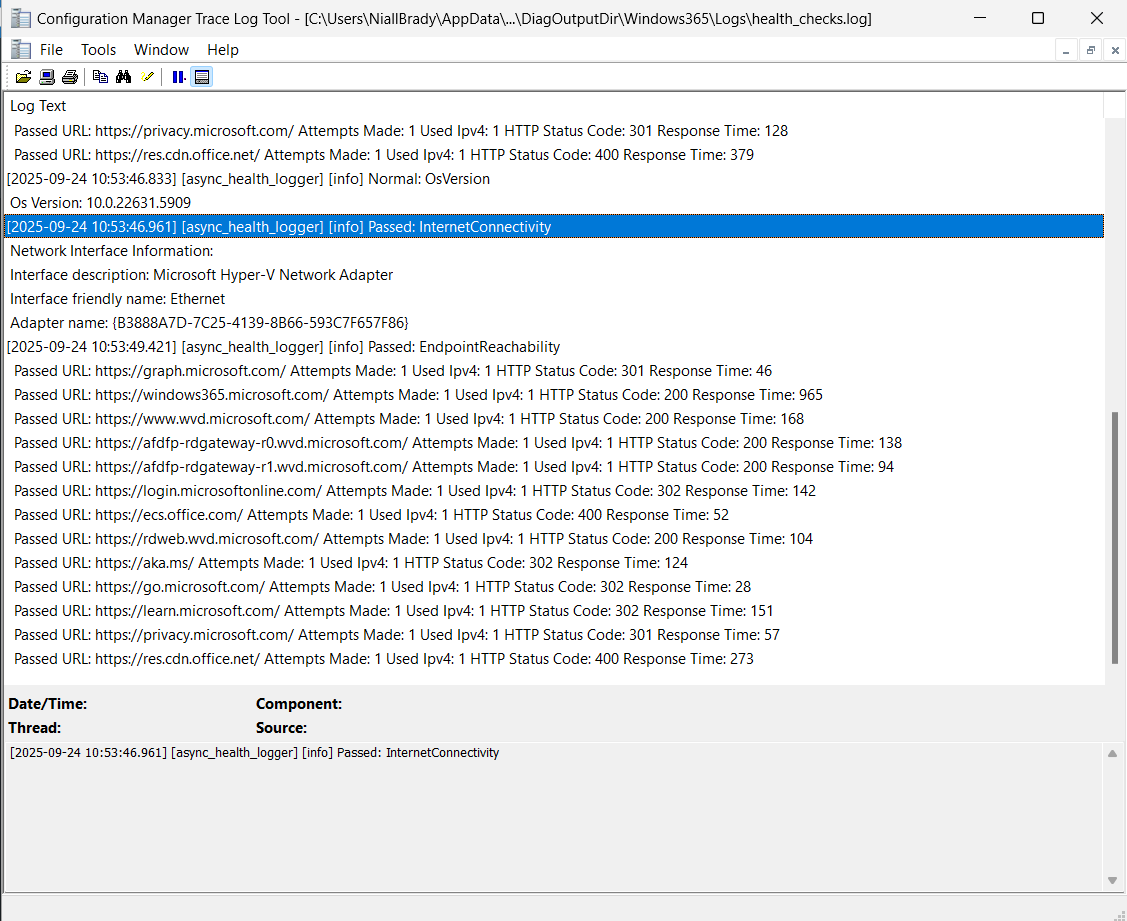The image size is (1127, 921).
Task: Open Find with the binoculars icon
Action: coord(124,77)
